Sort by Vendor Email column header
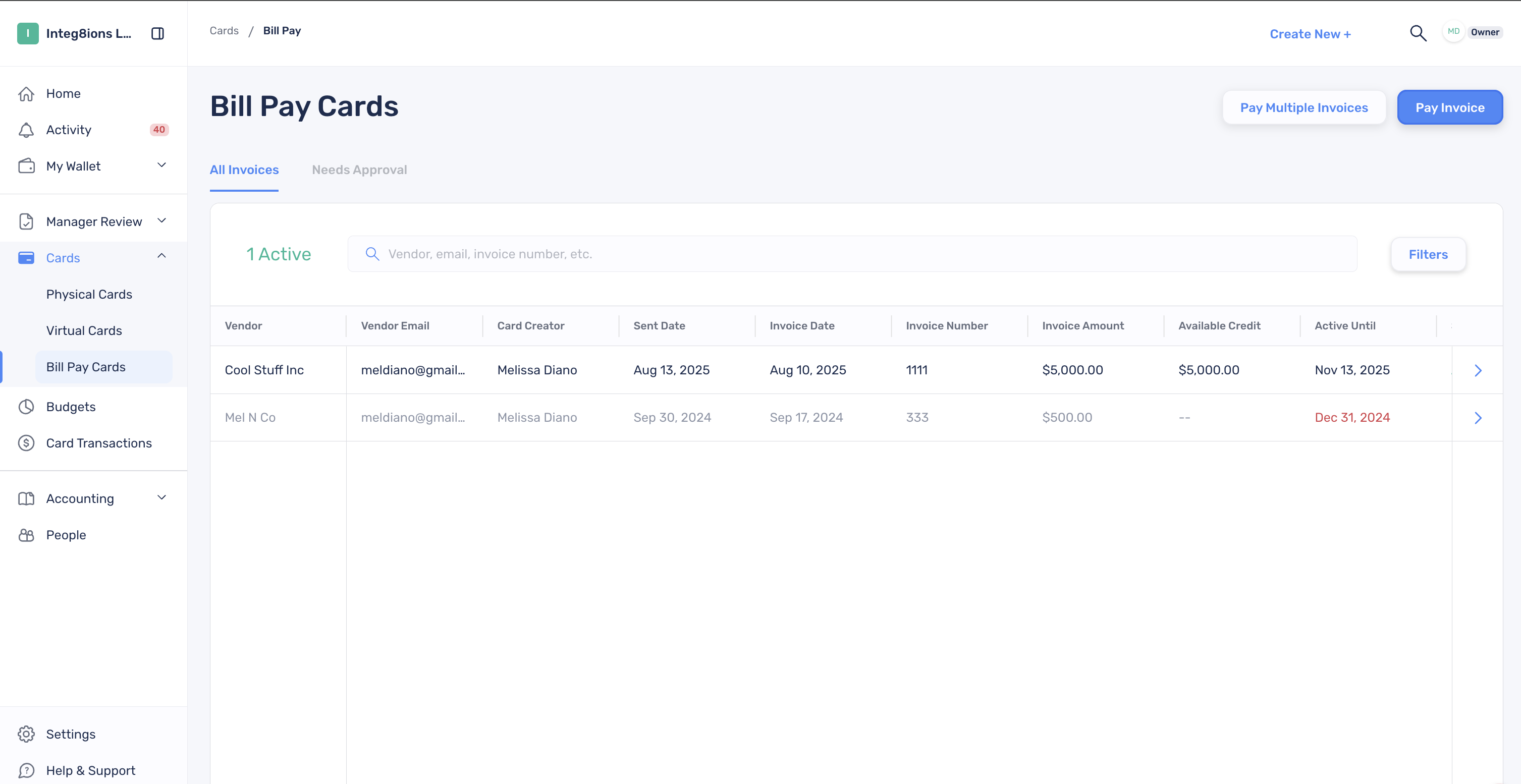Image resolution: width=1521 pixels, height=784 pixels. [x=395, y=326]
